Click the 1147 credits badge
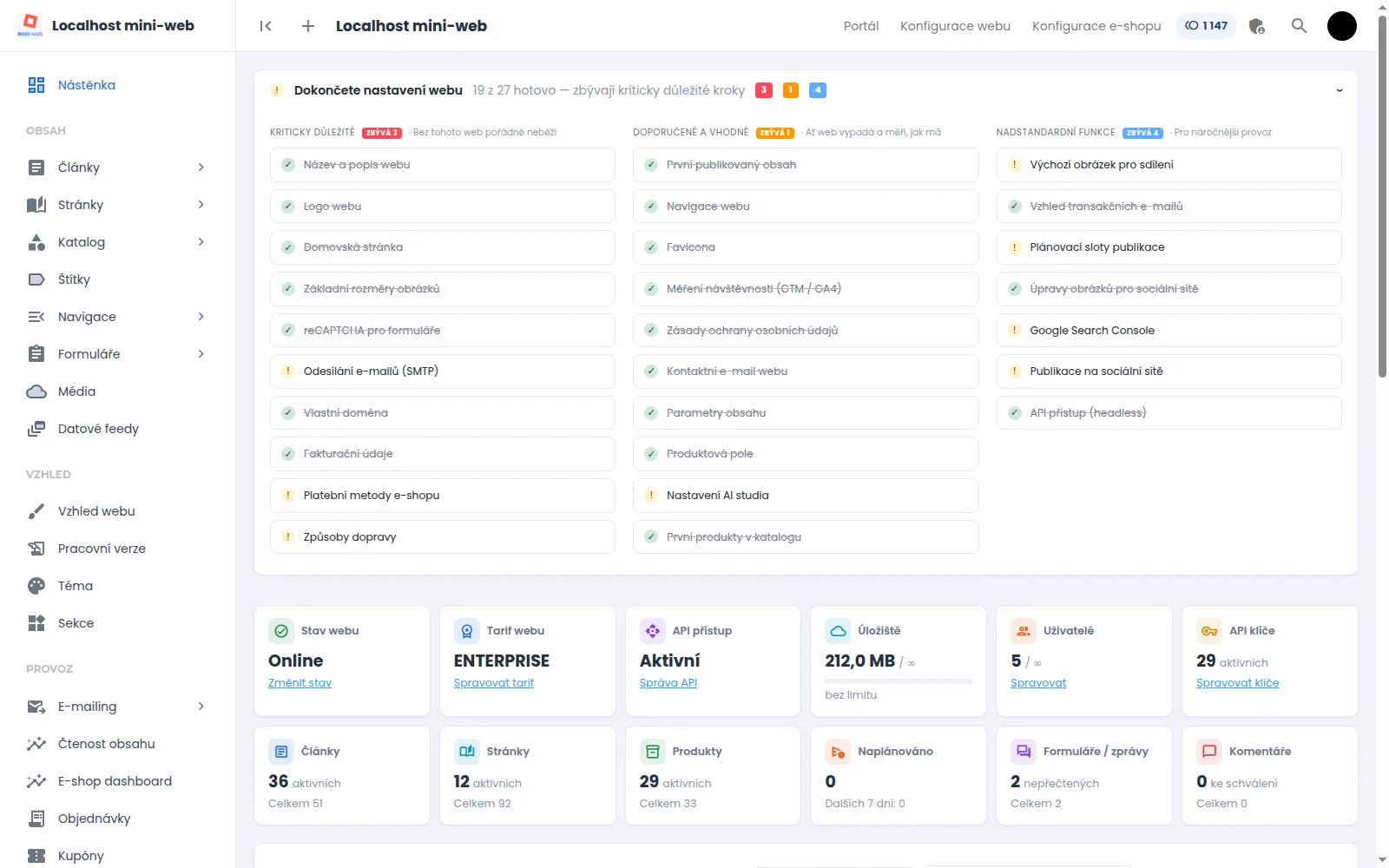This screenshot has width=1389, height=868. [x=1207, y=26]
